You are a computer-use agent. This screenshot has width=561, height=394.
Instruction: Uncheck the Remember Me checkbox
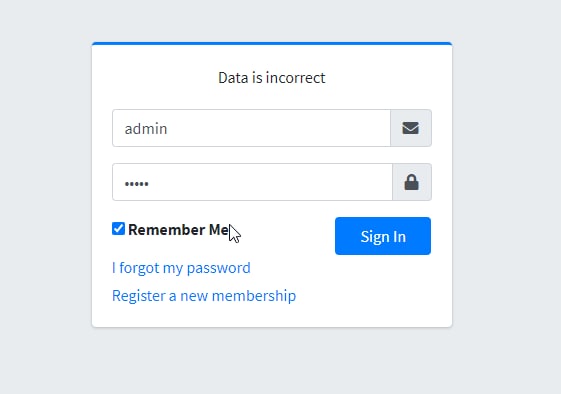pyautogui.click(x=118, y=229)
